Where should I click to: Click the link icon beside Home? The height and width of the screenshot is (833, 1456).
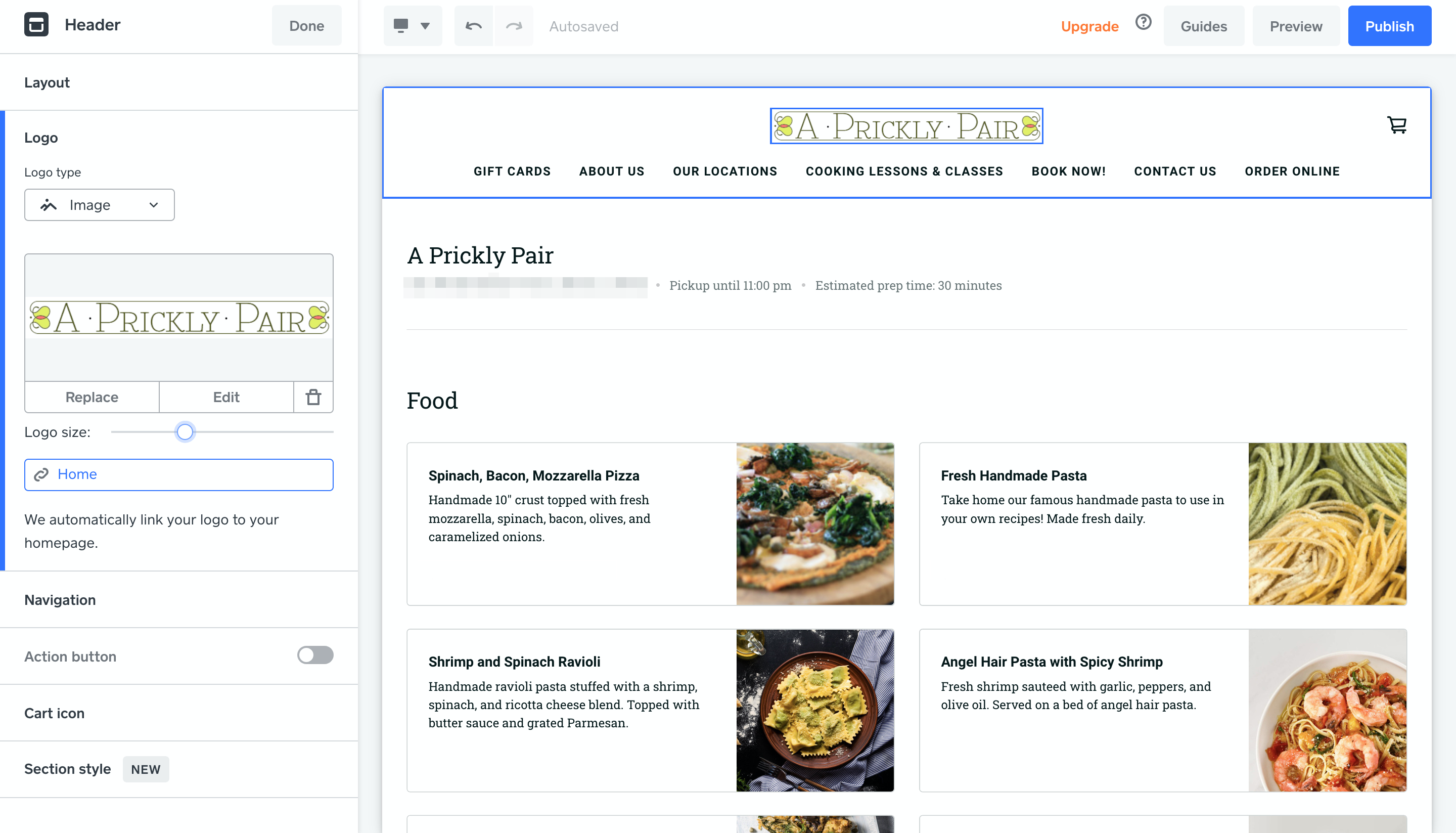41,474
